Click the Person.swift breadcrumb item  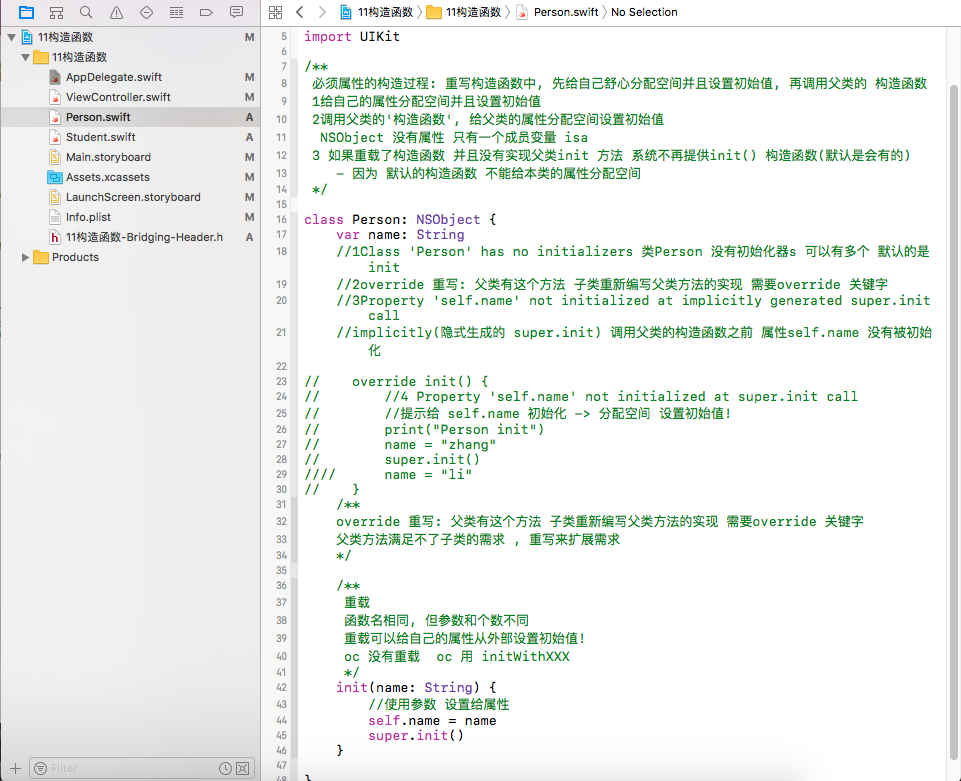558,12
